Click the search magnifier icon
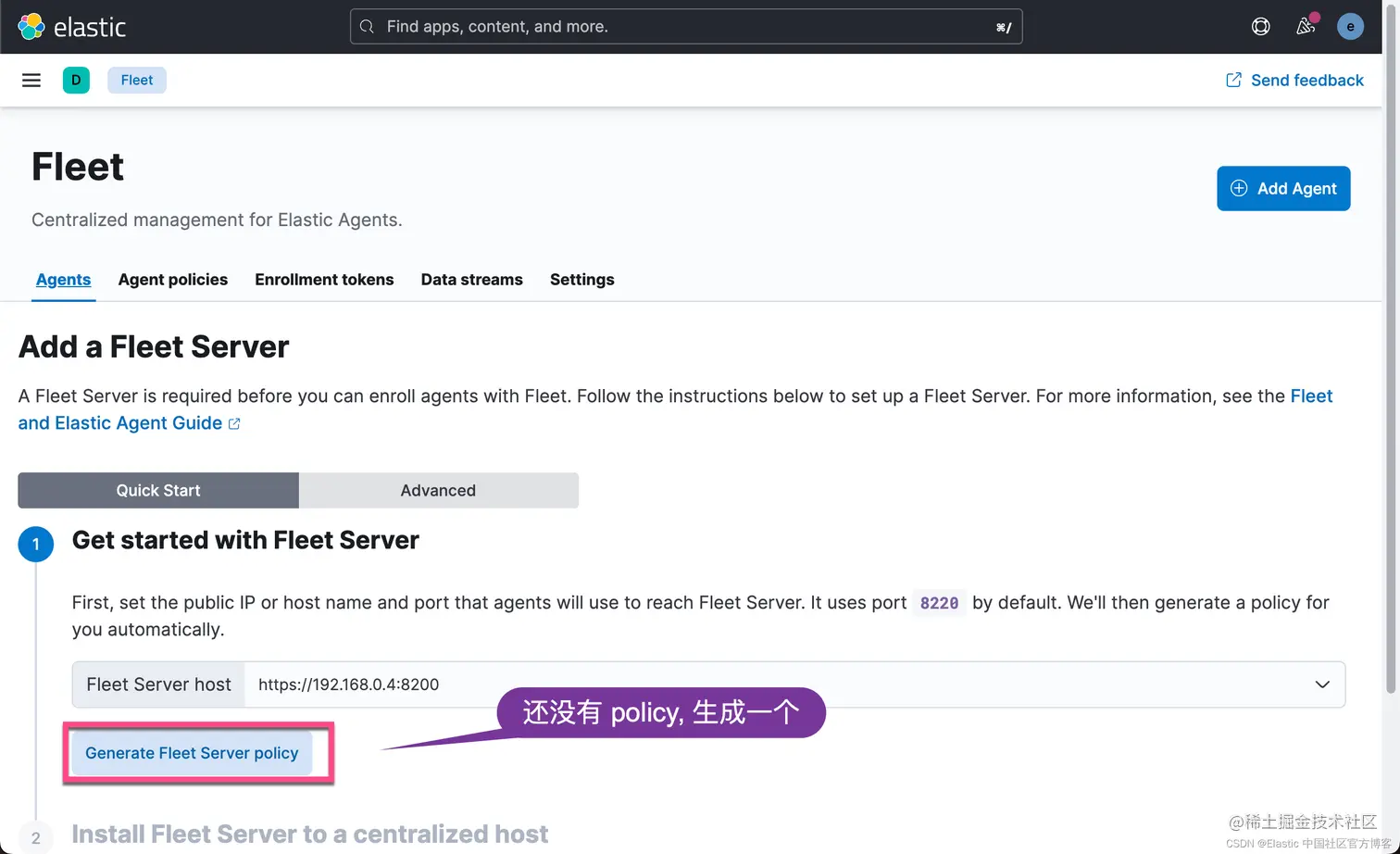 (367, 27)
